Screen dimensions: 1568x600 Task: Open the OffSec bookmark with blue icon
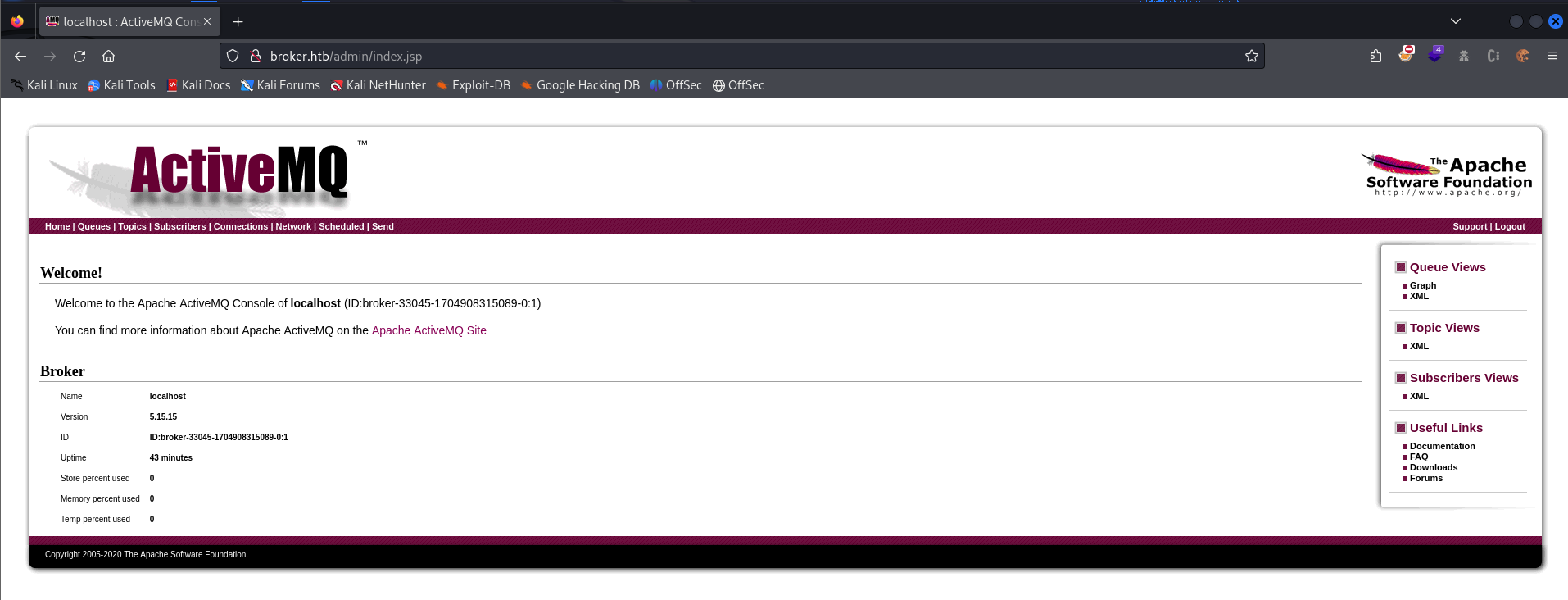click(x=676, y=85)
